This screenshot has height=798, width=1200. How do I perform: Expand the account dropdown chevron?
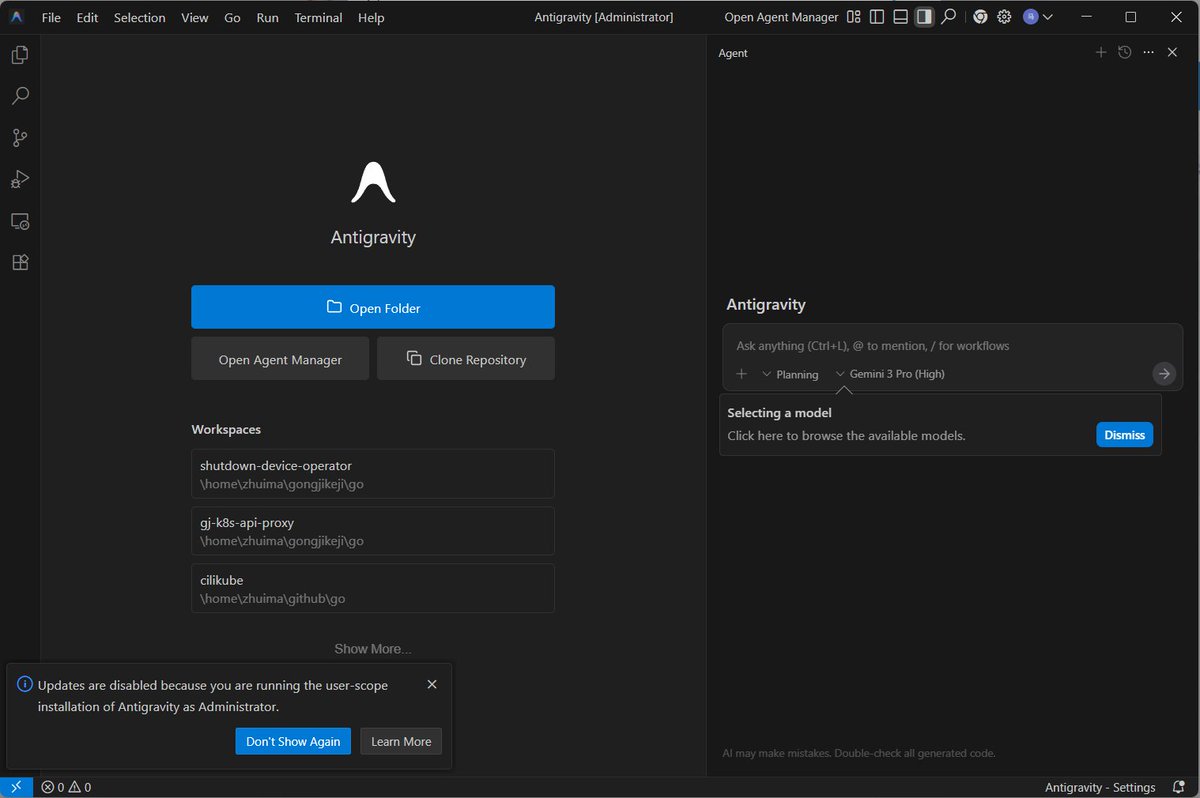(x=1047, y=17)
